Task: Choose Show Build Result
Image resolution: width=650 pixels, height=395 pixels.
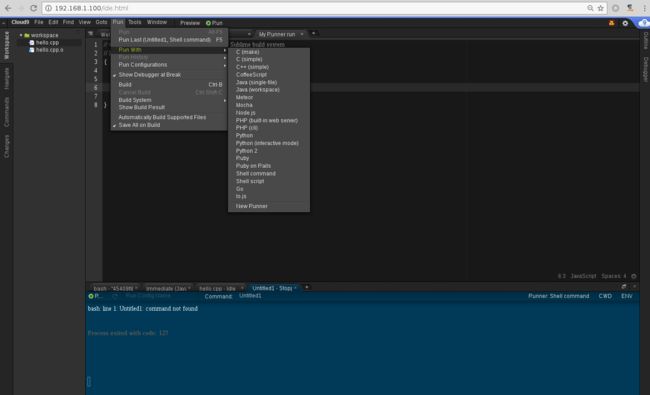Action: tap(169, 107)
